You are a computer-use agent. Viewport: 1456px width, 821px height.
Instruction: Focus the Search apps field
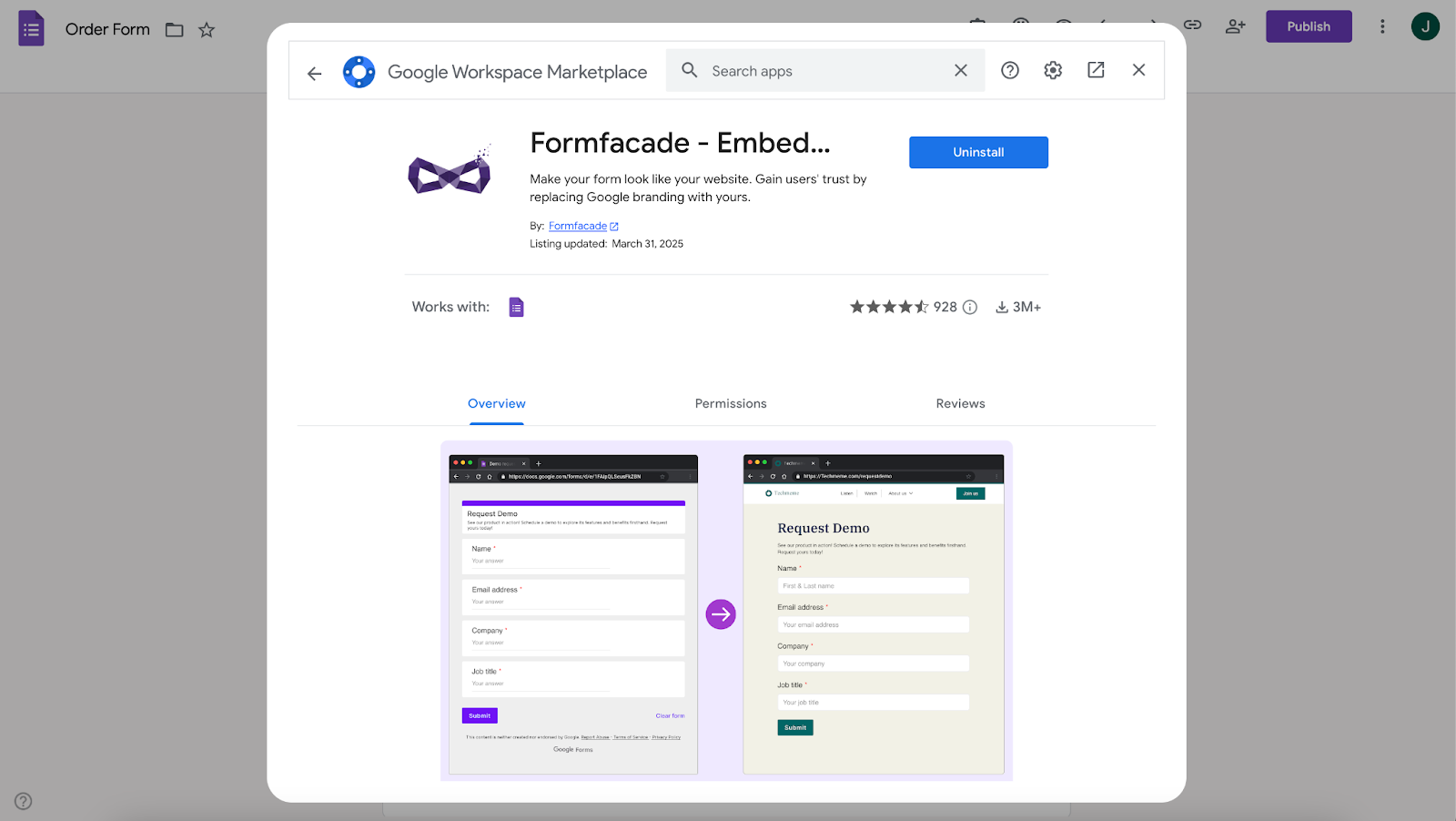pos(824,71)
